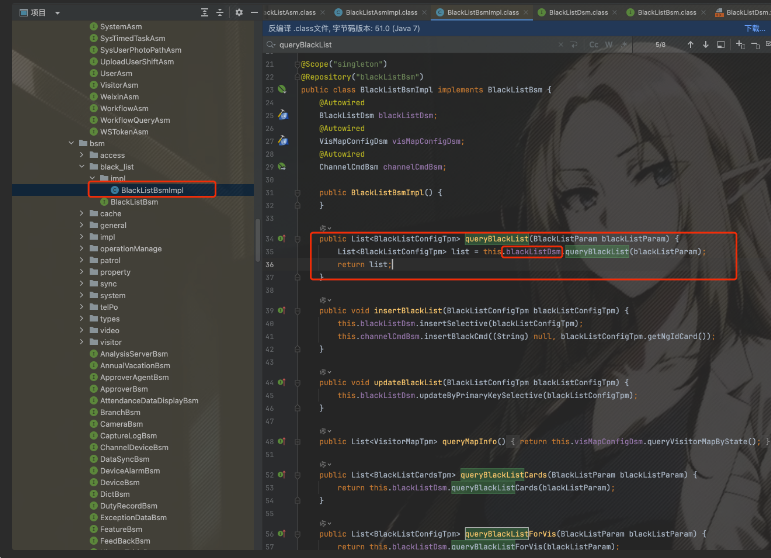This screenshot has width=771, height=558.
Task: Collapse the impl folder under black_list
Action: pyautogui.click(x=92, y=178)
